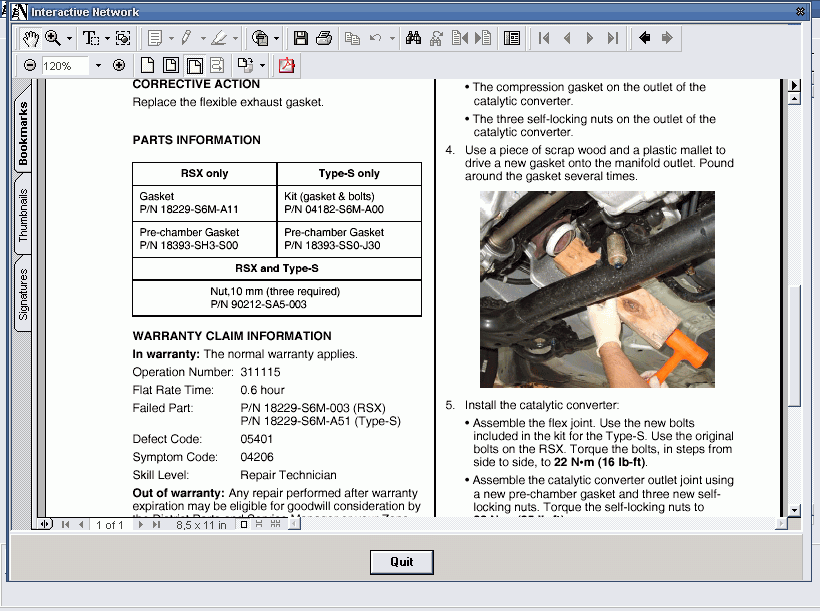Viewport: 820px width, 611px height.
Task: Go to the first page arrow
Action: 543,38
